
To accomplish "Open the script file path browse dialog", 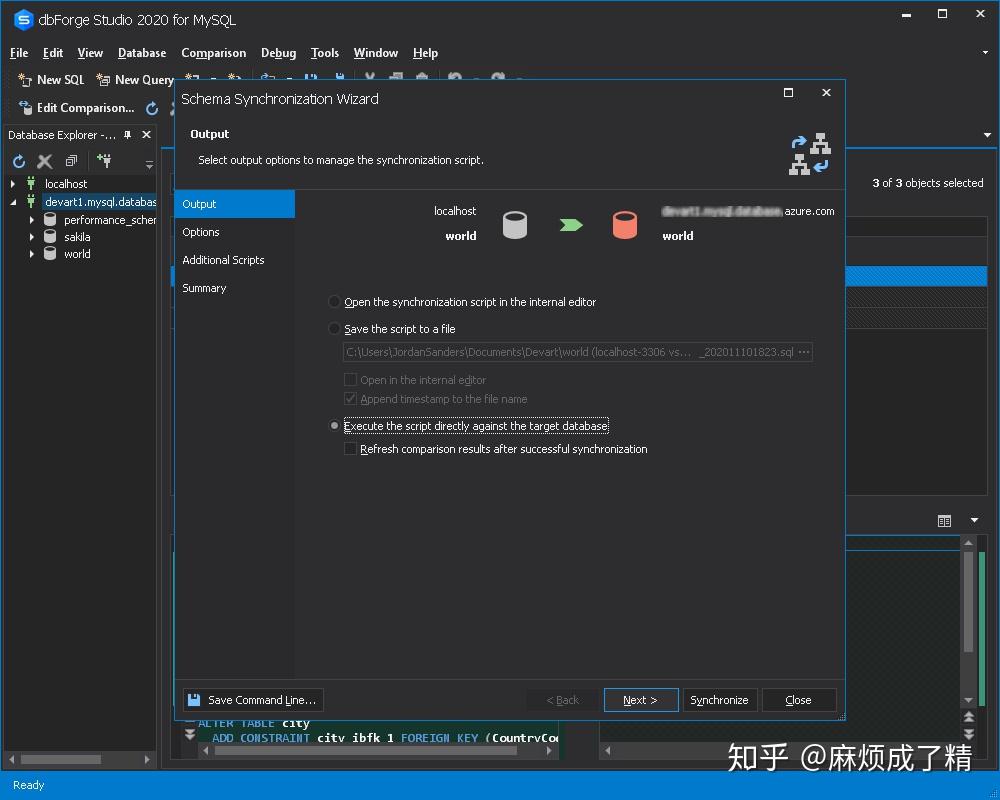I will point(803,352).
